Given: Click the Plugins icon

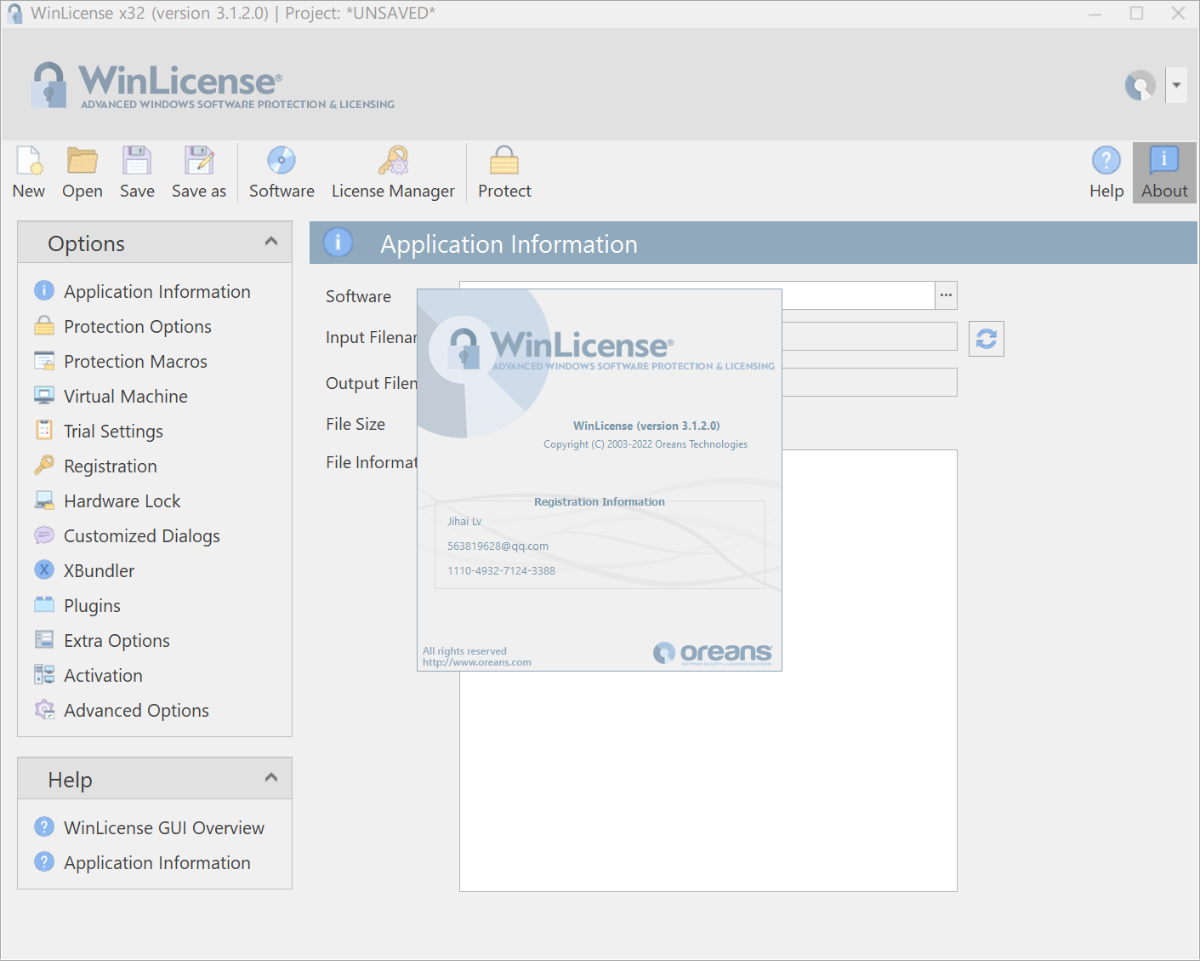Looking at the screenshot, I should tap(44, 606).
